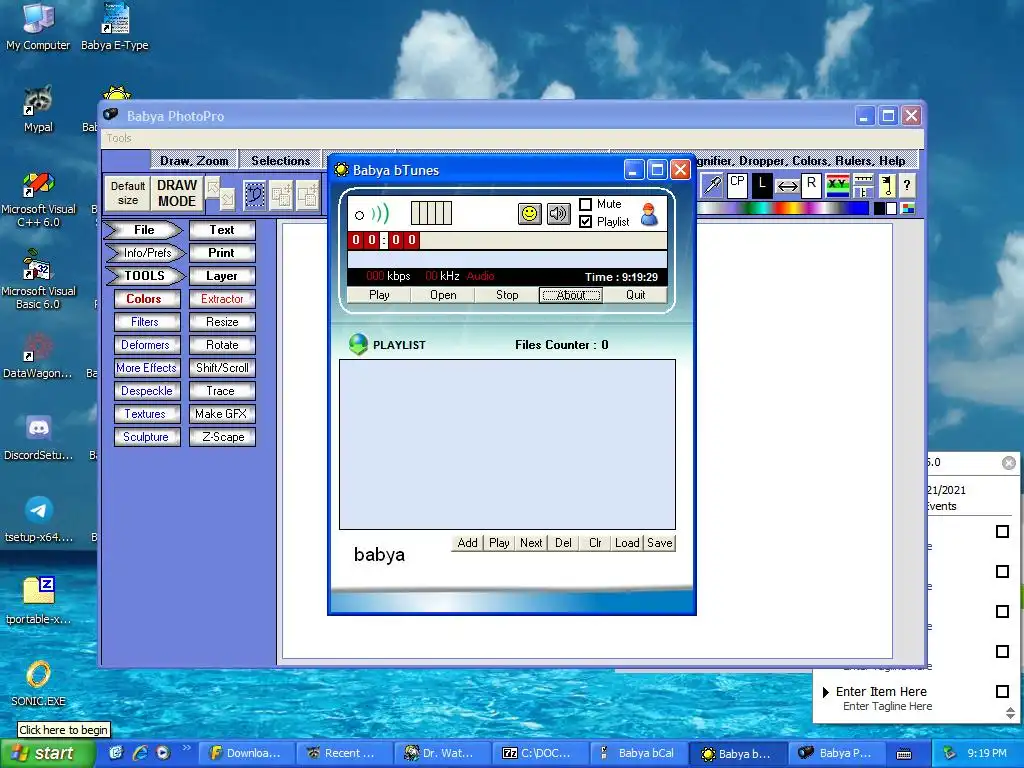This screenshot has height=768, width=1024.
Task: Select the black L color box
Action: [761, 186]
